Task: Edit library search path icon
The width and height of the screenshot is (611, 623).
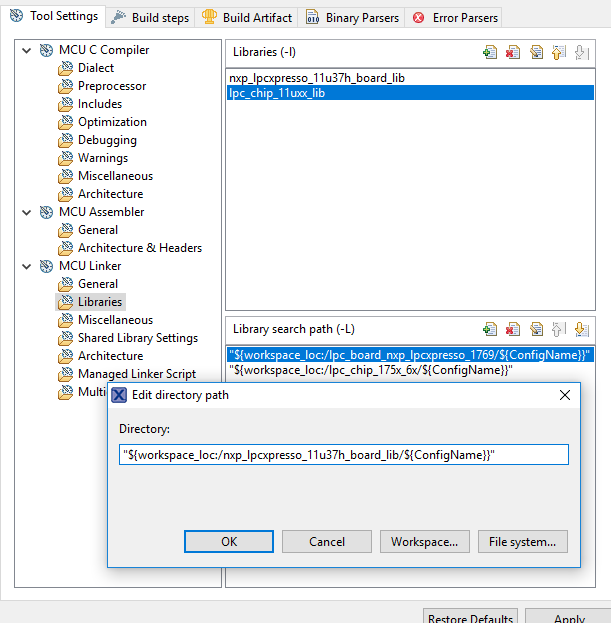Action: click(x=536, y=329)
